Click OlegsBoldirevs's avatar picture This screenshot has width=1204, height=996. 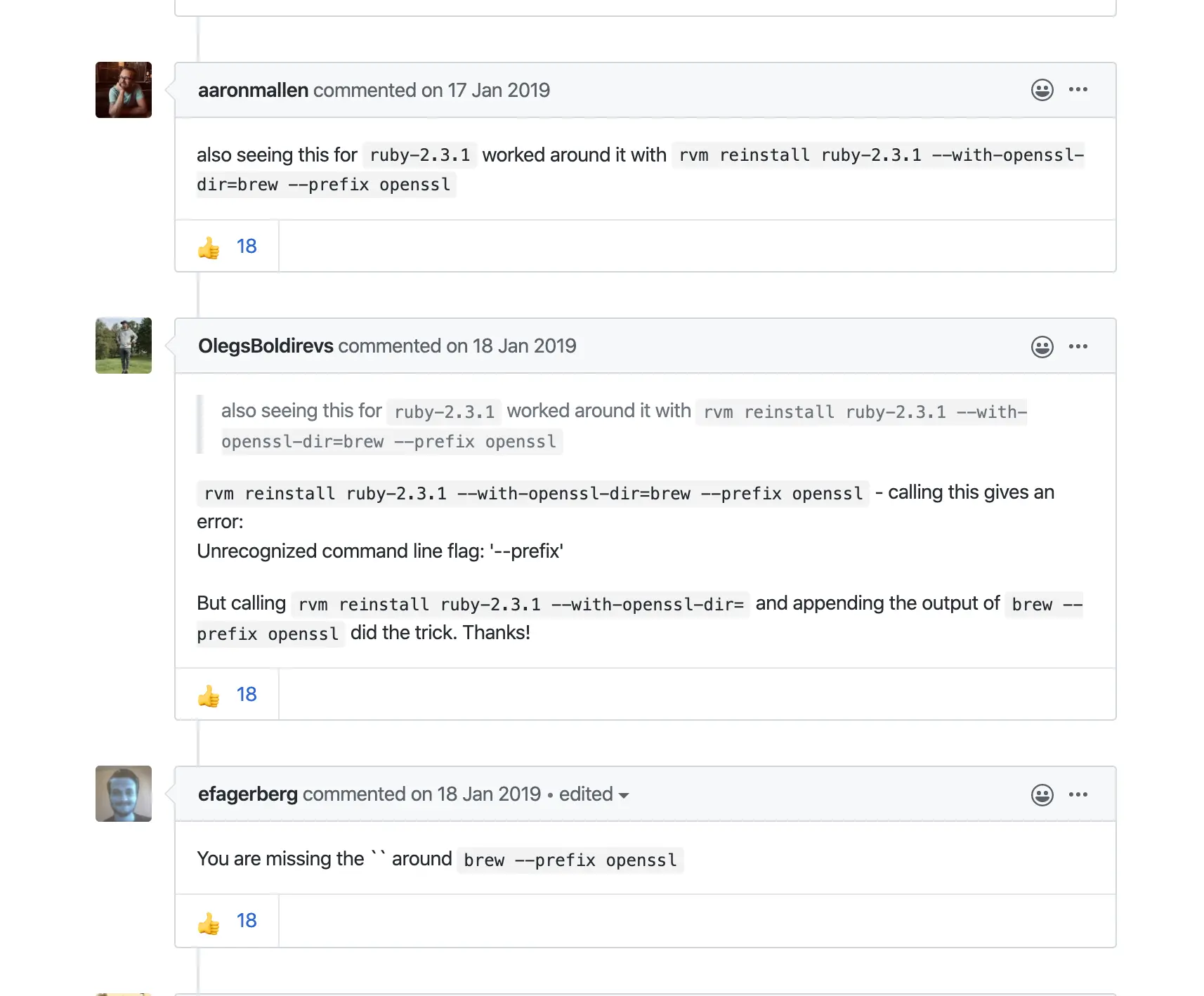point(124,346)
